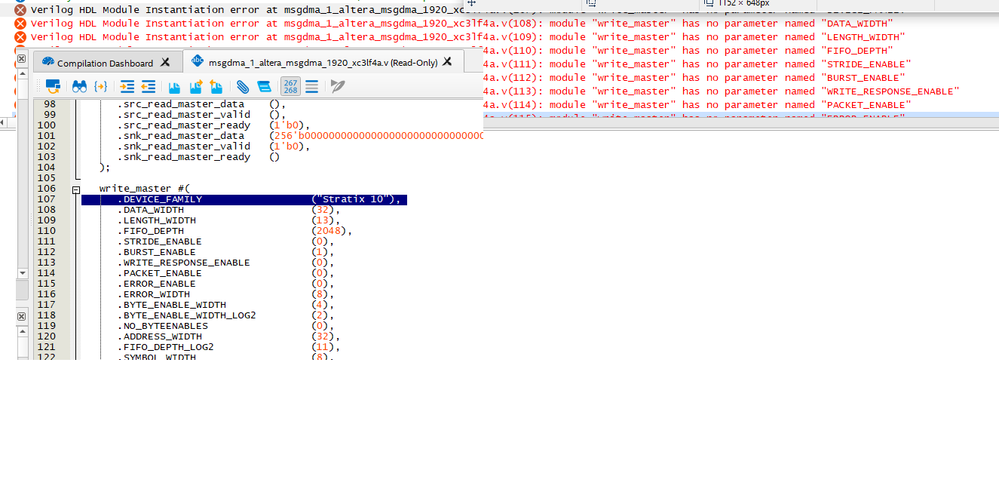Click the .BURST_ENABLE parameter on line 112
Viewport: 999px width, 489px height.
[156, 252]
